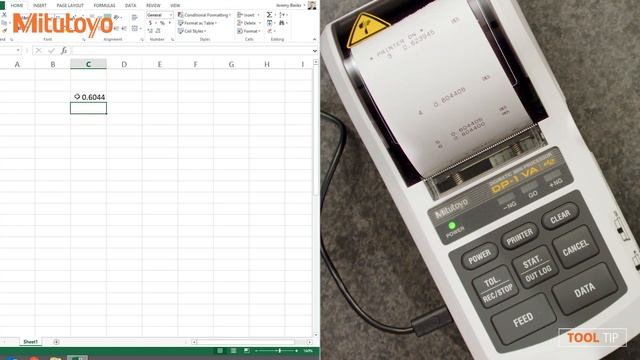
Task: Click the zoom out minus button
Action: [256, 351]
